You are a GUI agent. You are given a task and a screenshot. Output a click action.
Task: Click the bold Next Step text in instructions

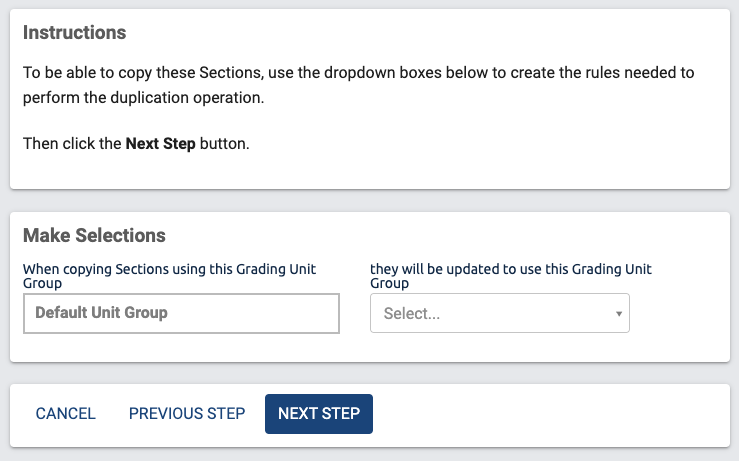tap(160, 143)
